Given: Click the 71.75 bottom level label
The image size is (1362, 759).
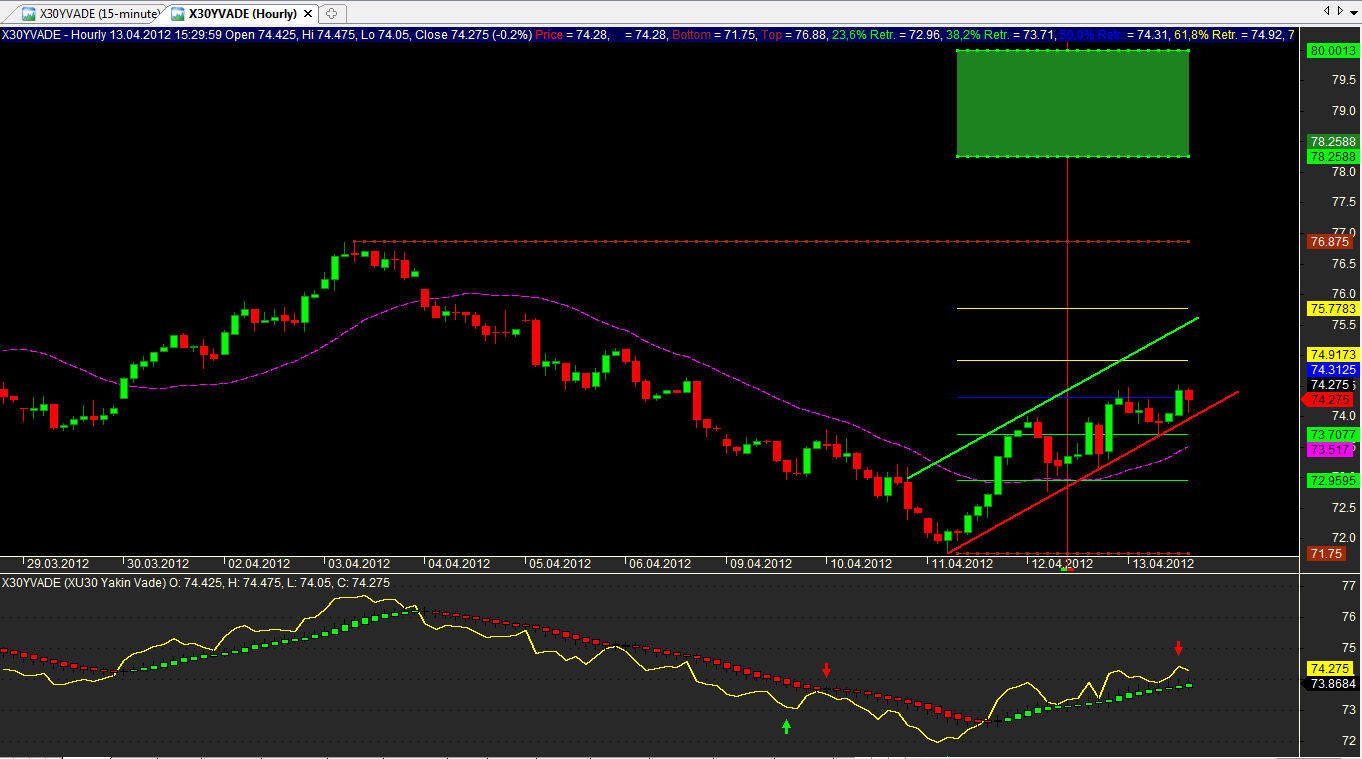Looking at the screenshot, I should [x=1326, y=553].
